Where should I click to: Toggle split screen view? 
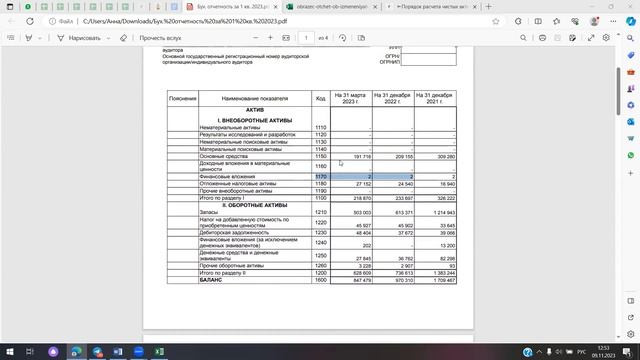pyautogui.click(x=538, y=21)
